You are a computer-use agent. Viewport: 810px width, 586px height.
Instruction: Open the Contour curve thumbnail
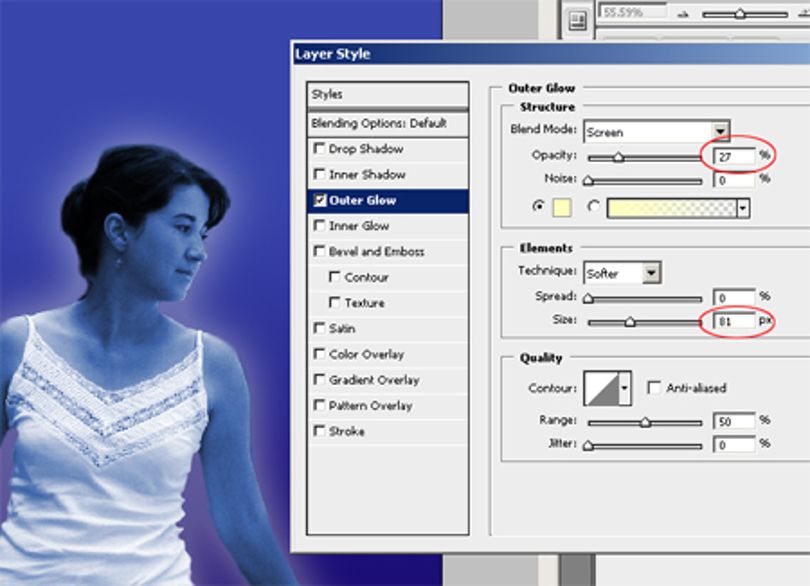pyautogui.click(x=601, y=388)
